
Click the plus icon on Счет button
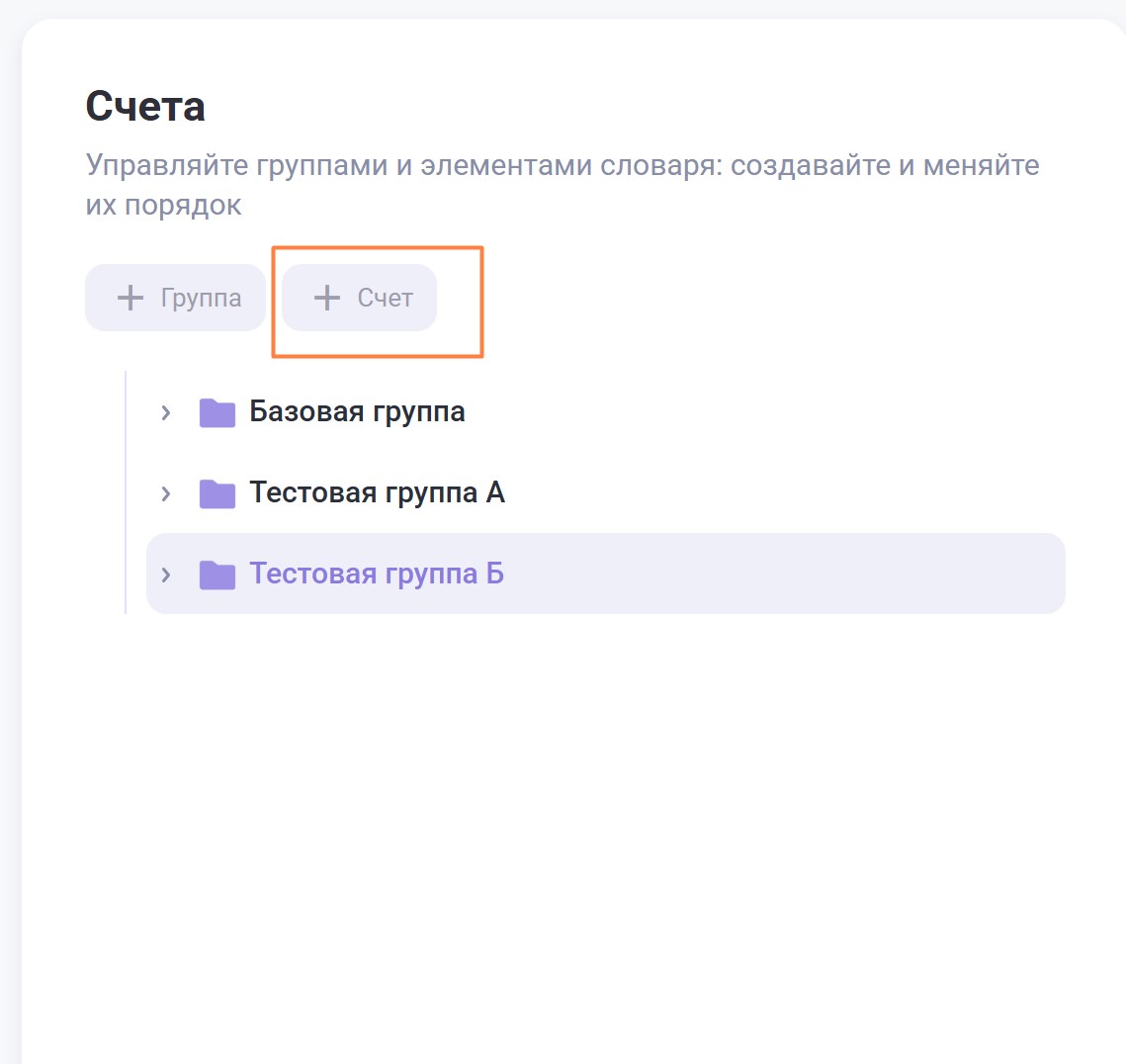tap(327, 298)
